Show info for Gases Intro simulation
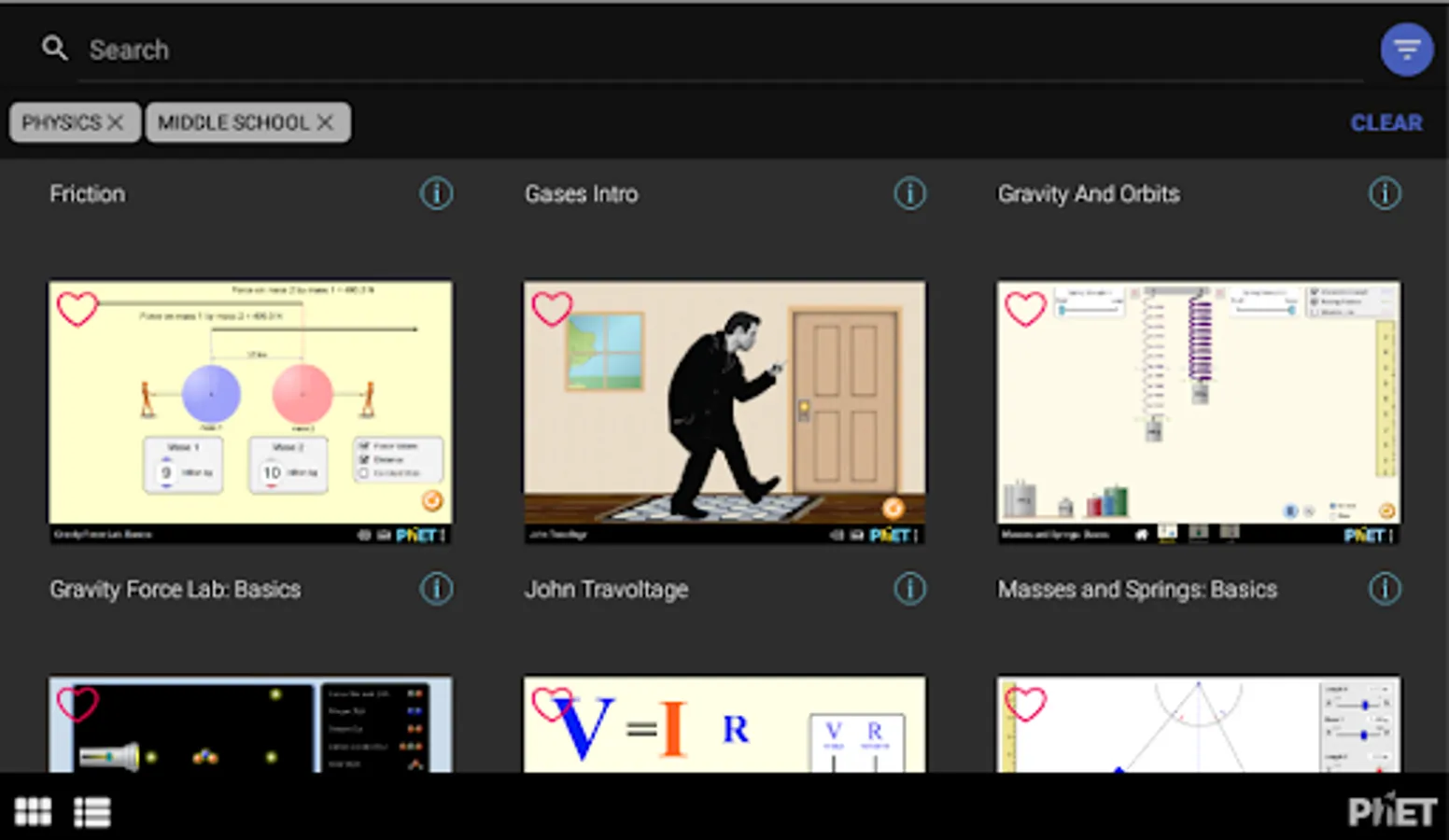This screenshot has width=1449, height=840. 910,194
